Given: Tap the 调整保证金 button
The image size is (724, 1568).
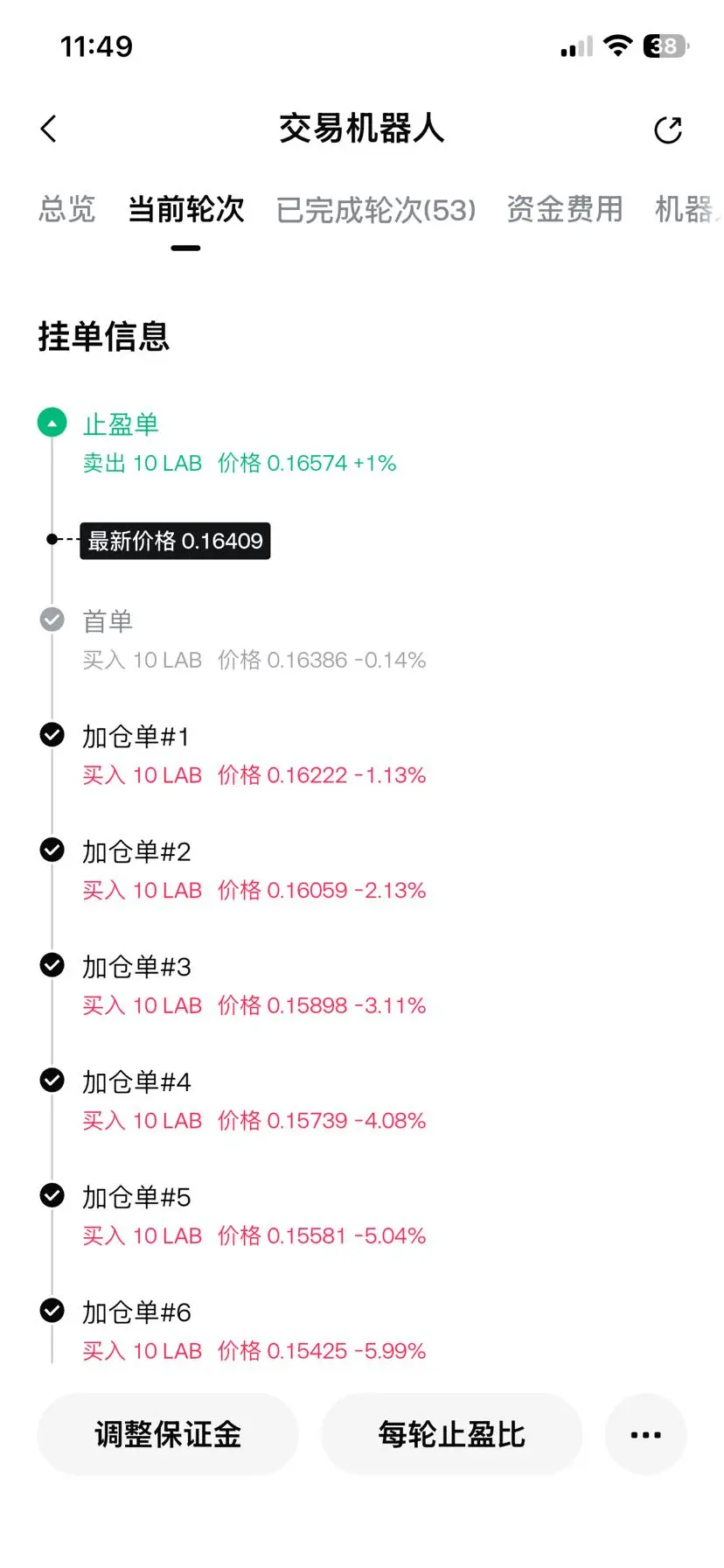Looking at the screenshot, I should coord(168,1434).
